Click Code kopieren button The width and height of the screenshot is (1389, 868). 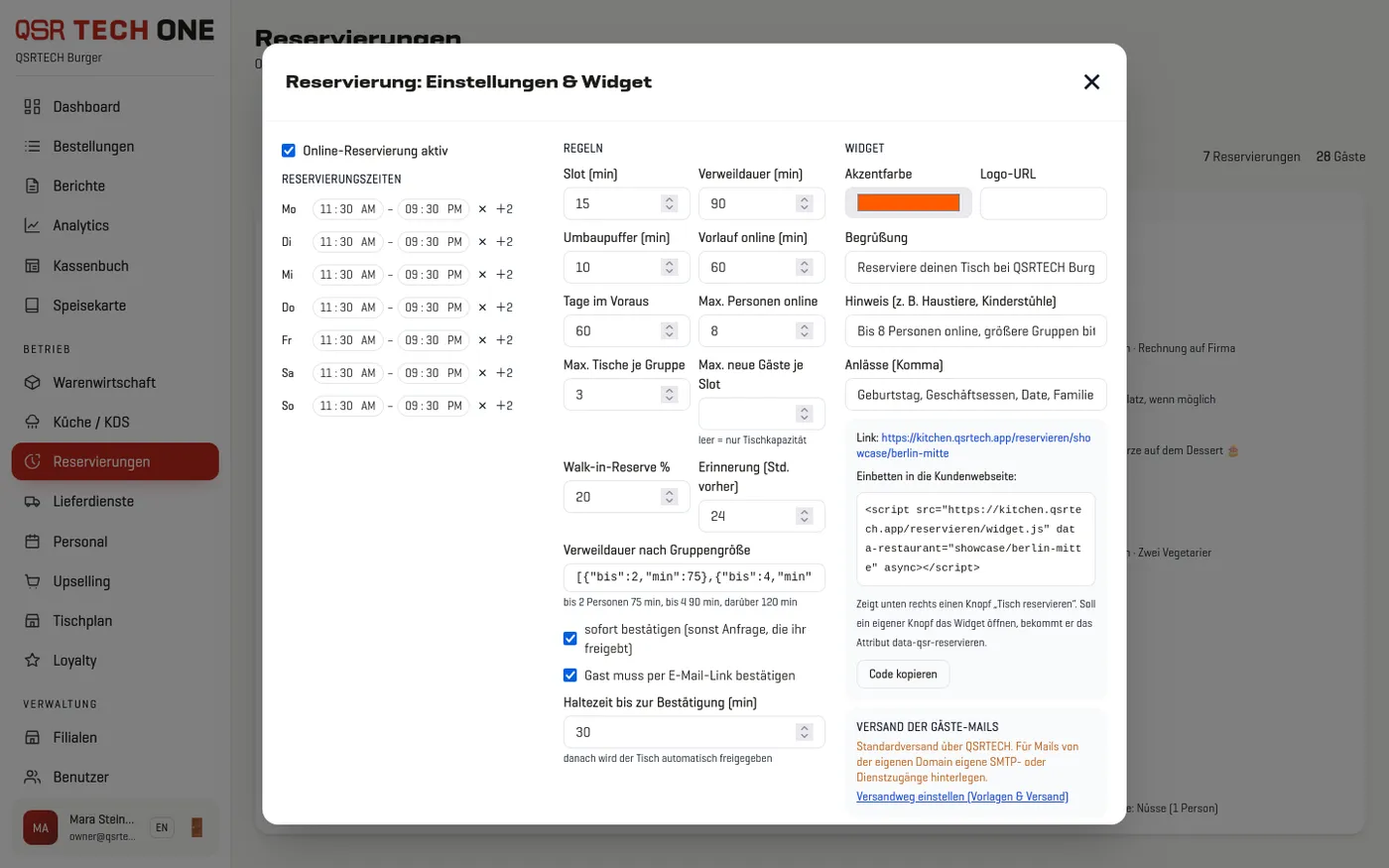click(x=903, y=675)
